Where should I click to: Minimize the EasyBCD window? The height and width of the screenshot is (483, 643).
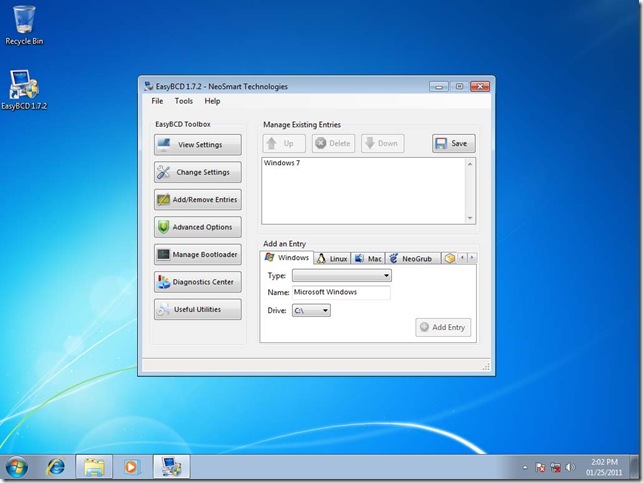coord(439,87)
